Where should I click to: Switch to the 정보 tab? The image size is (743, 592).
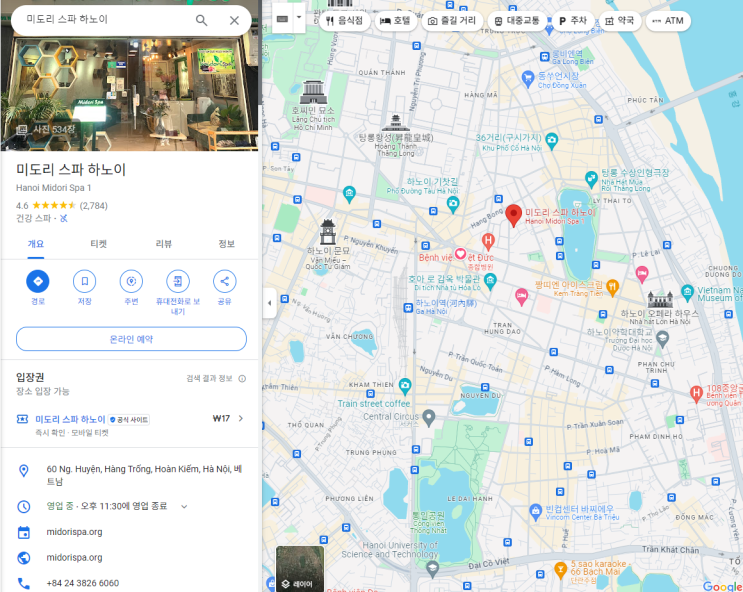point(227,244)
